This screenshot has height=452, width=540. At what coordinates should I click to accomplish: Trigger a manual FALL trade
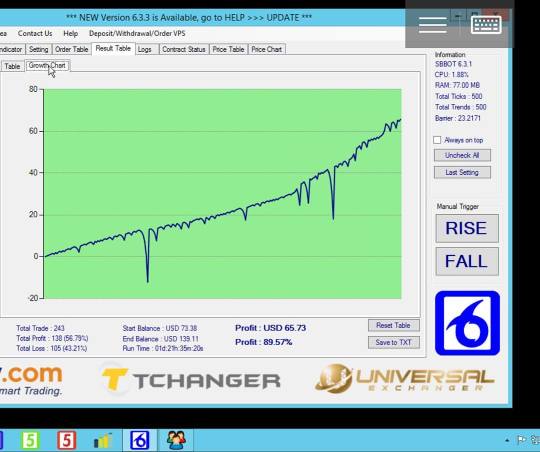pos(467,261)
